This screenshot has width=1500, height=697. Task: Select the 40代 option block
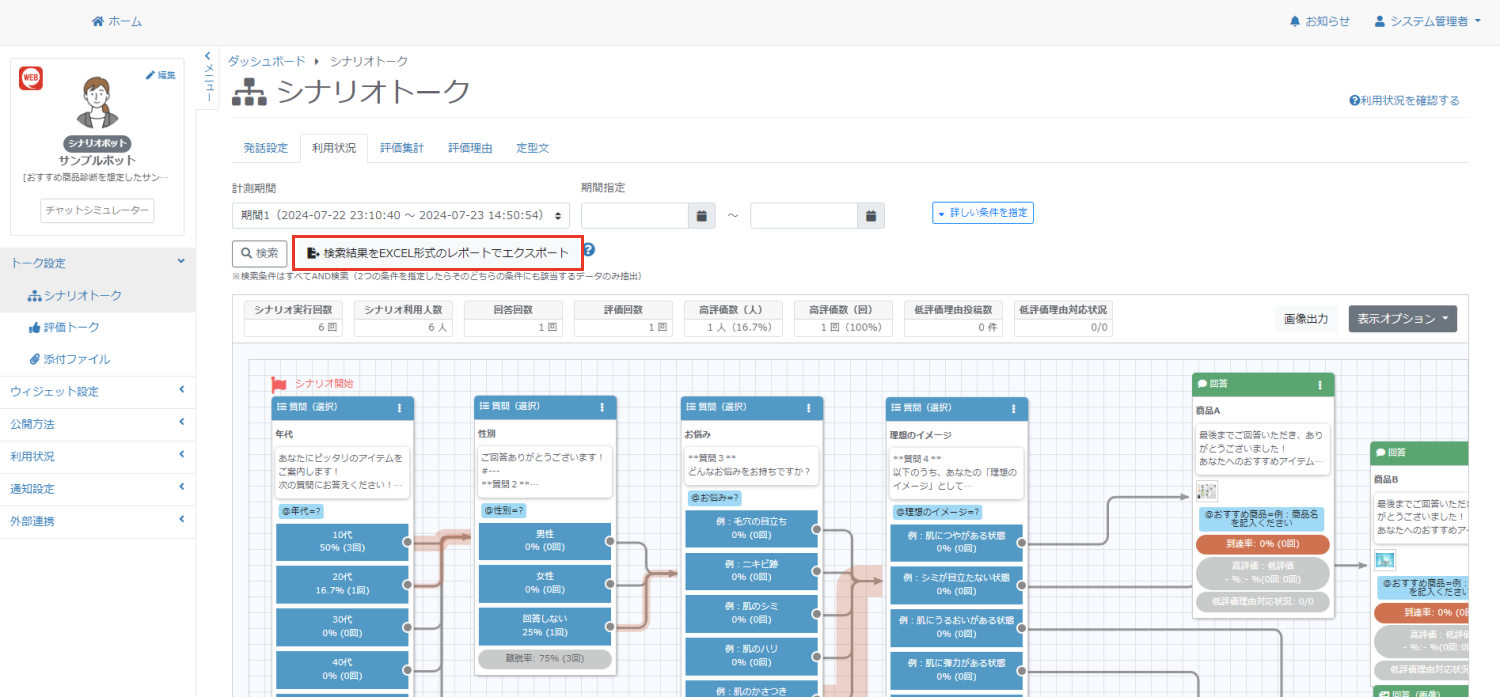pos(342,669)
